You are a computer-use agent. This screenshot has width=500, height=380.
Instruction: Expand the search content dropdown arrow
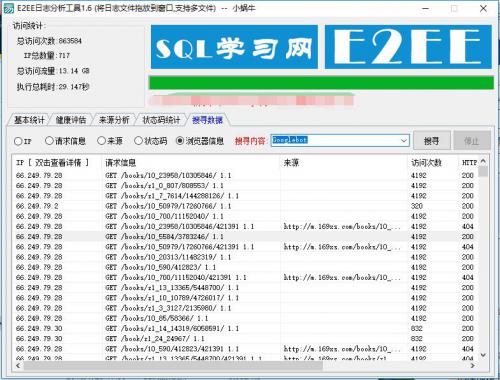pyautogui.click(x=404, y=141)
